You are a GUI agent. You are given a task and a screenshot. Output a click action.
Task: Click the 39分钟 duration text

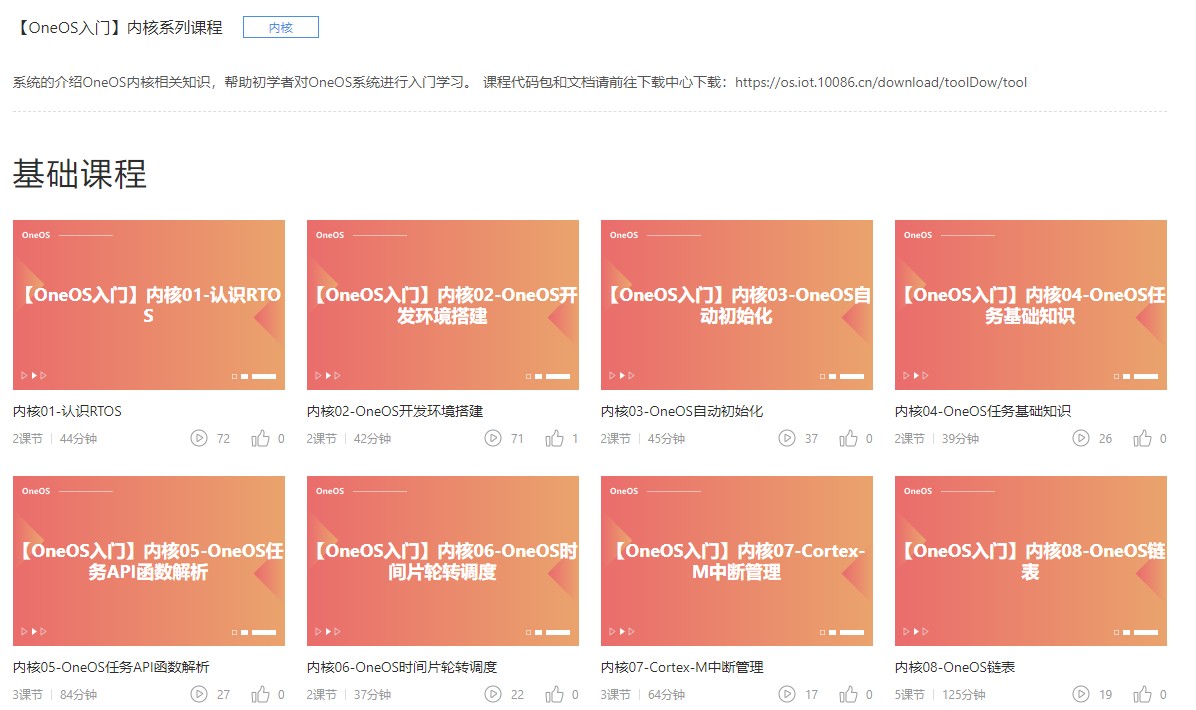pyautogui.click(x=960, y=439)
